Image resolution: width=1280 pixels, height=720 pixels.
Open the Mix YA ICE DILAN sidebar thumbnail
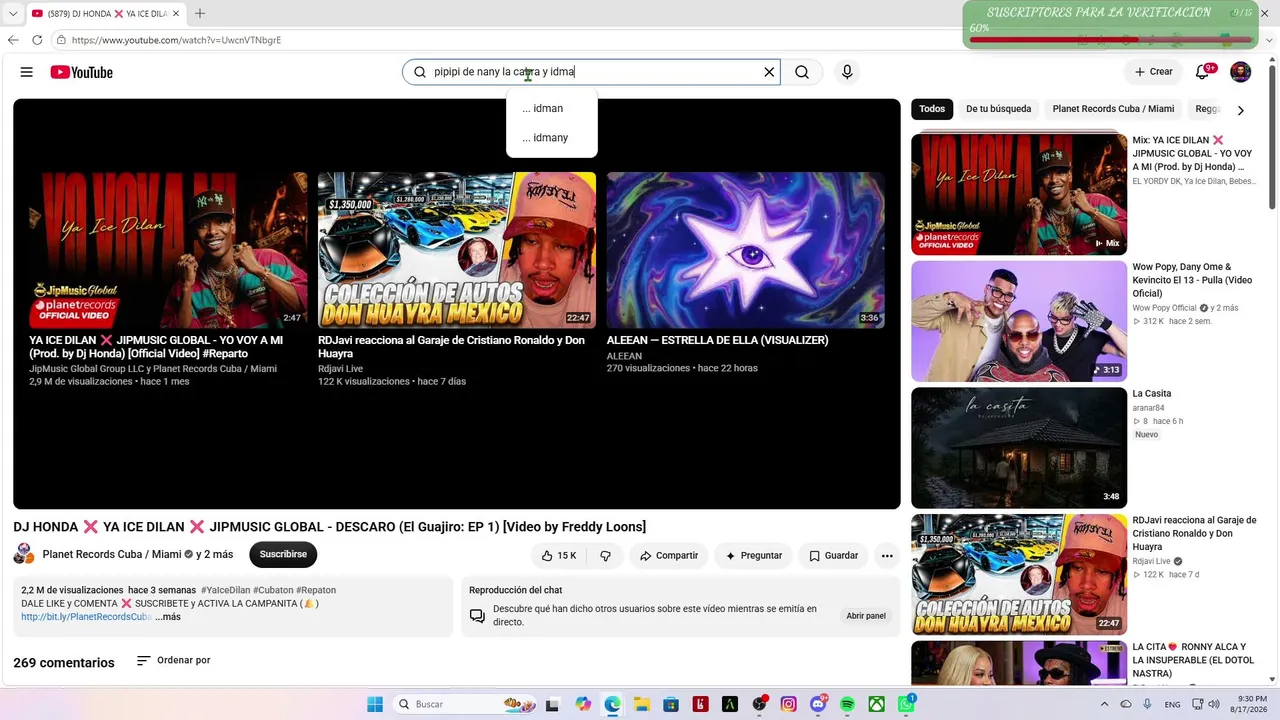pos(1019,194)
